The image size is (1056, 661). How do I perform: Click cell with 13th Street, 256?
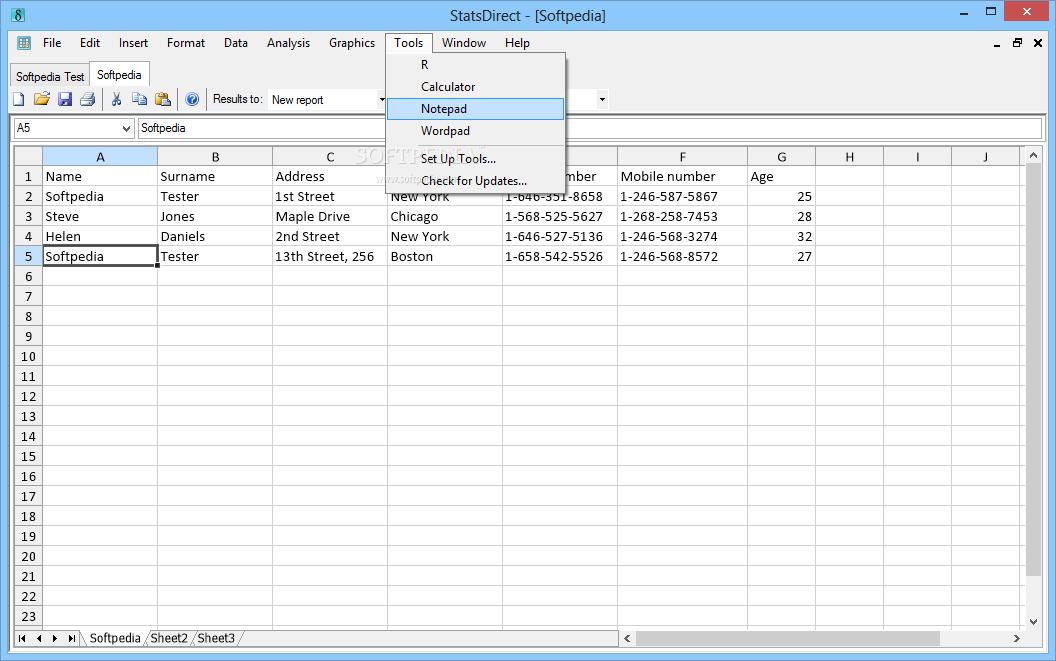click(330, 257)
